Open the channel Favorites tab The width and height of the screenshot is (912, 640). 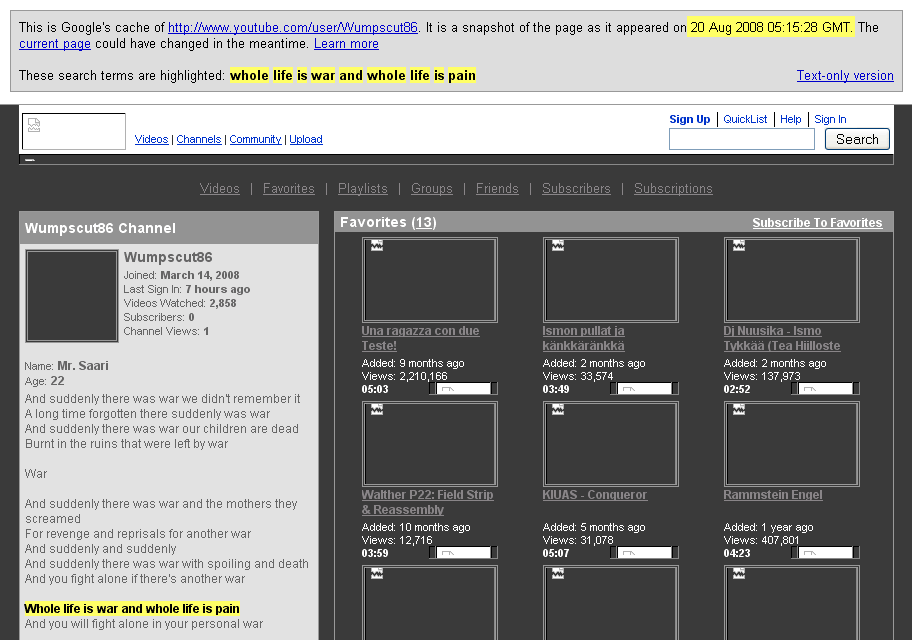(x=288, y=189)
